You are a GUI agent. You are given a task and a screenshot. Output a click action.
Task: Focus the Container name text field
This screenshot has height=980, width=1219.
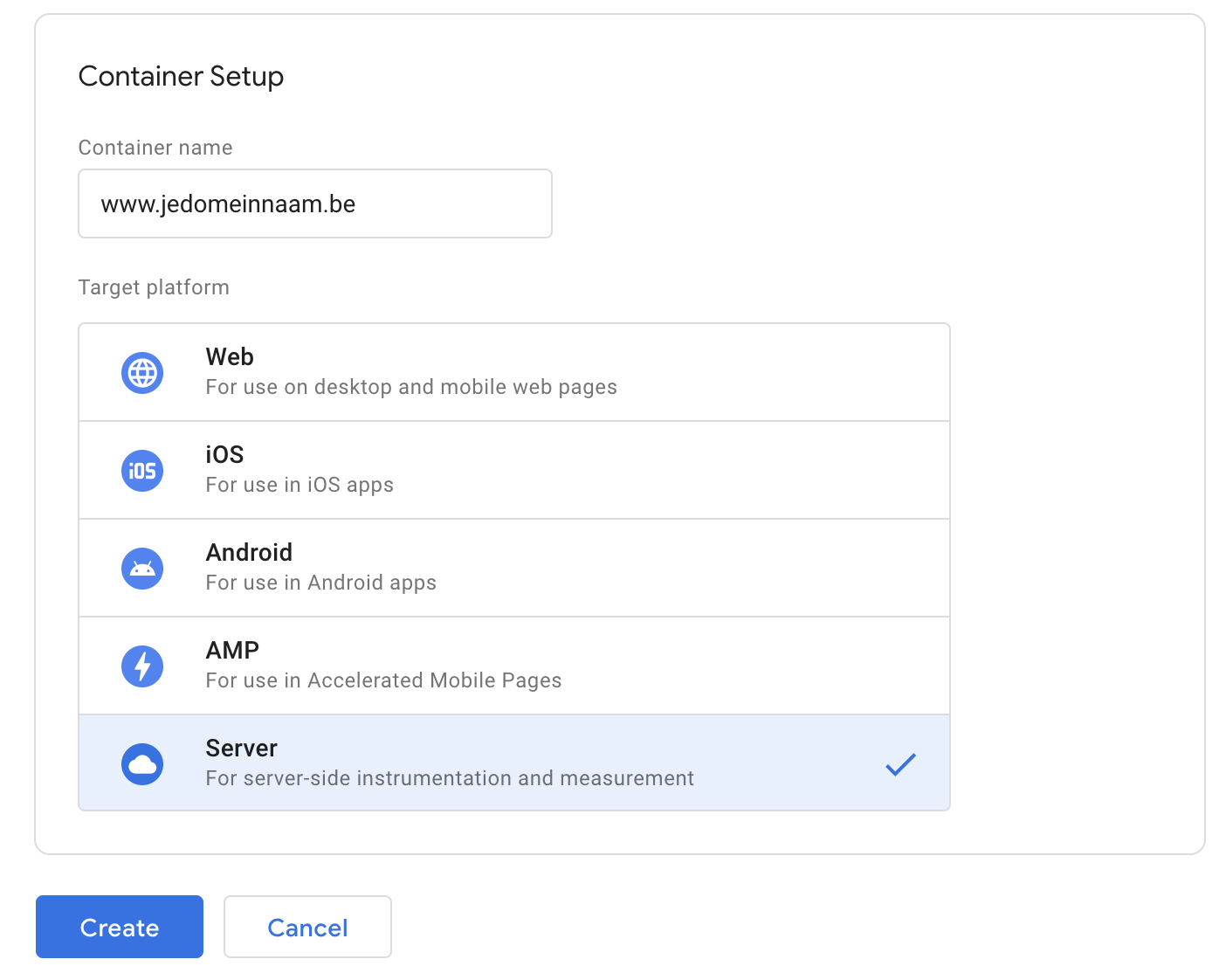coord(315,204)
